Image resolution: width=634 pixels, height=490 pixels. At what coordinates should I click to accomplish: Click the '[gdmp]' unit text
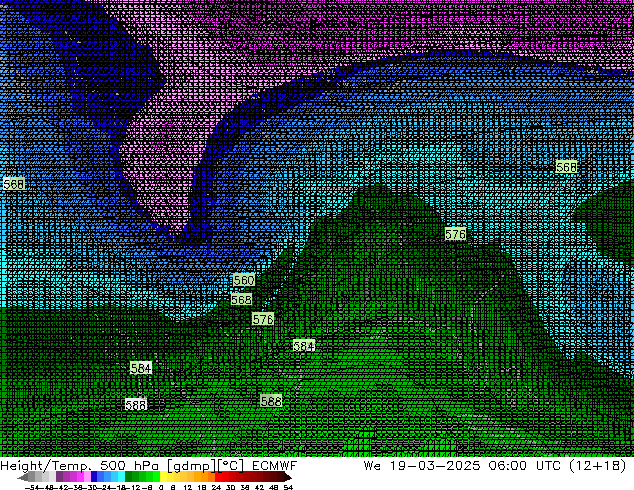[x=191, y=466]
